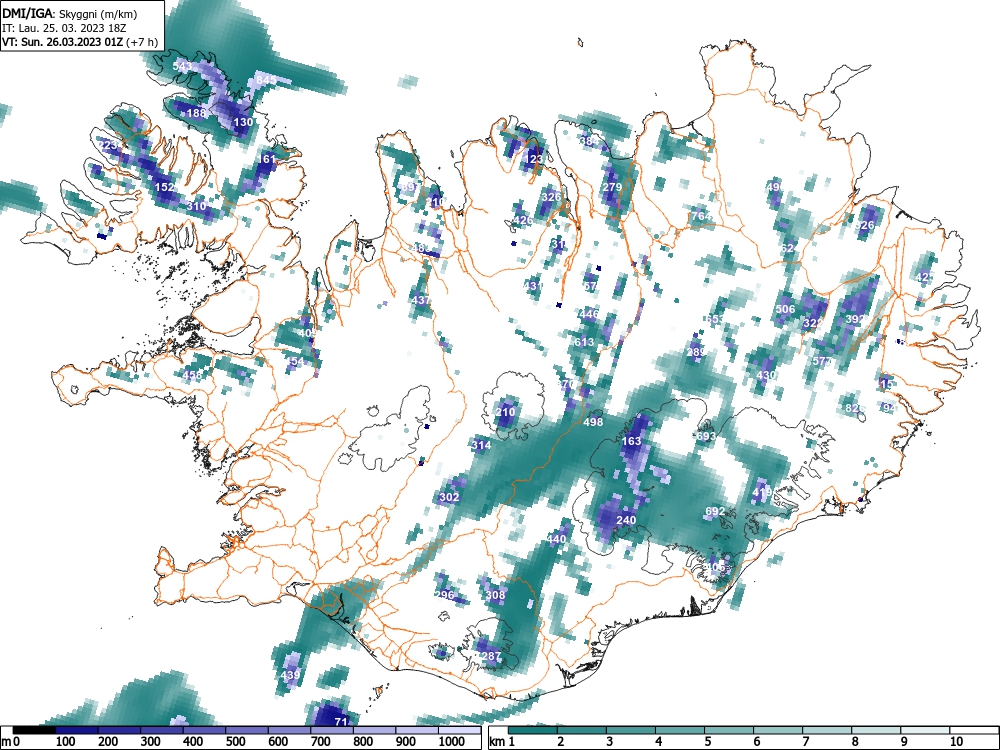Click the map value 577

click(x=822, y=361)
